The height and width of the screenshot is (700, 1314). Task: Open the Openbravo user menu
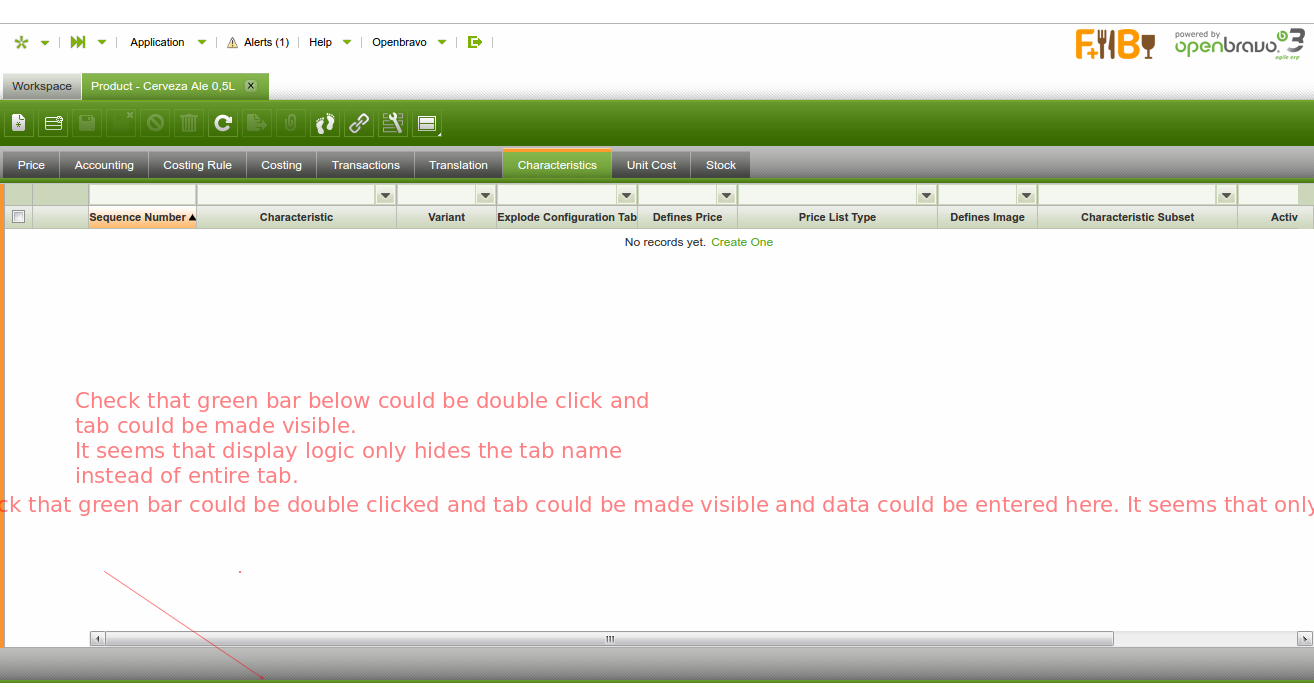point(399,42)
